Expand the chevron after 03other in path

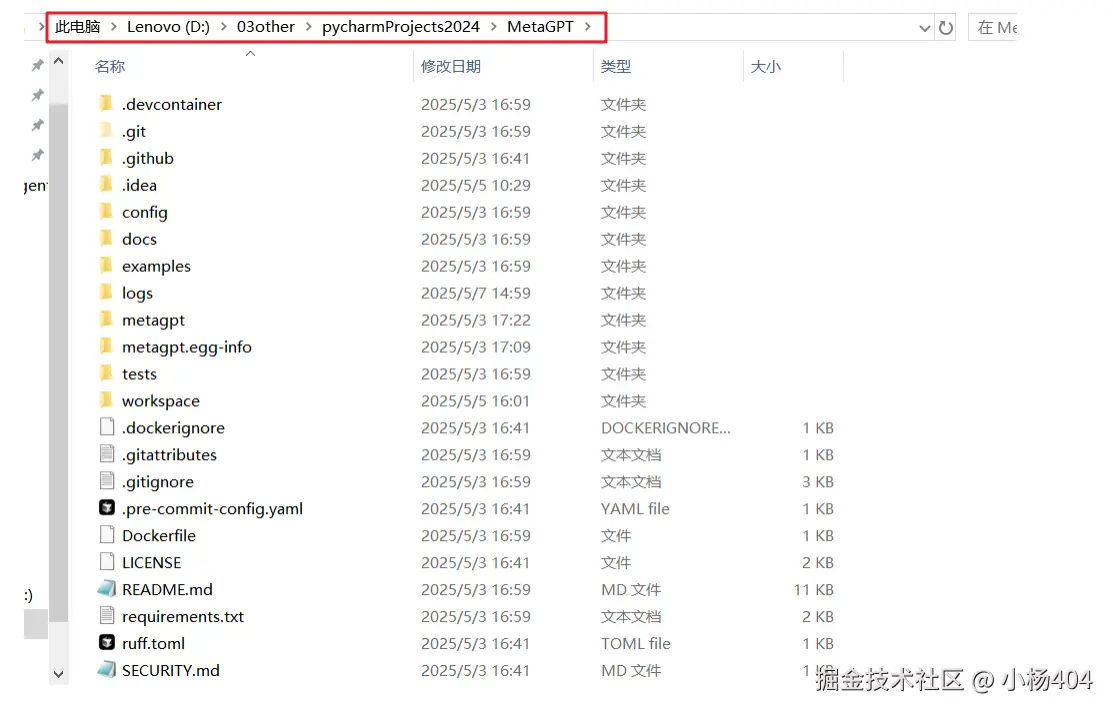[309, 27]
